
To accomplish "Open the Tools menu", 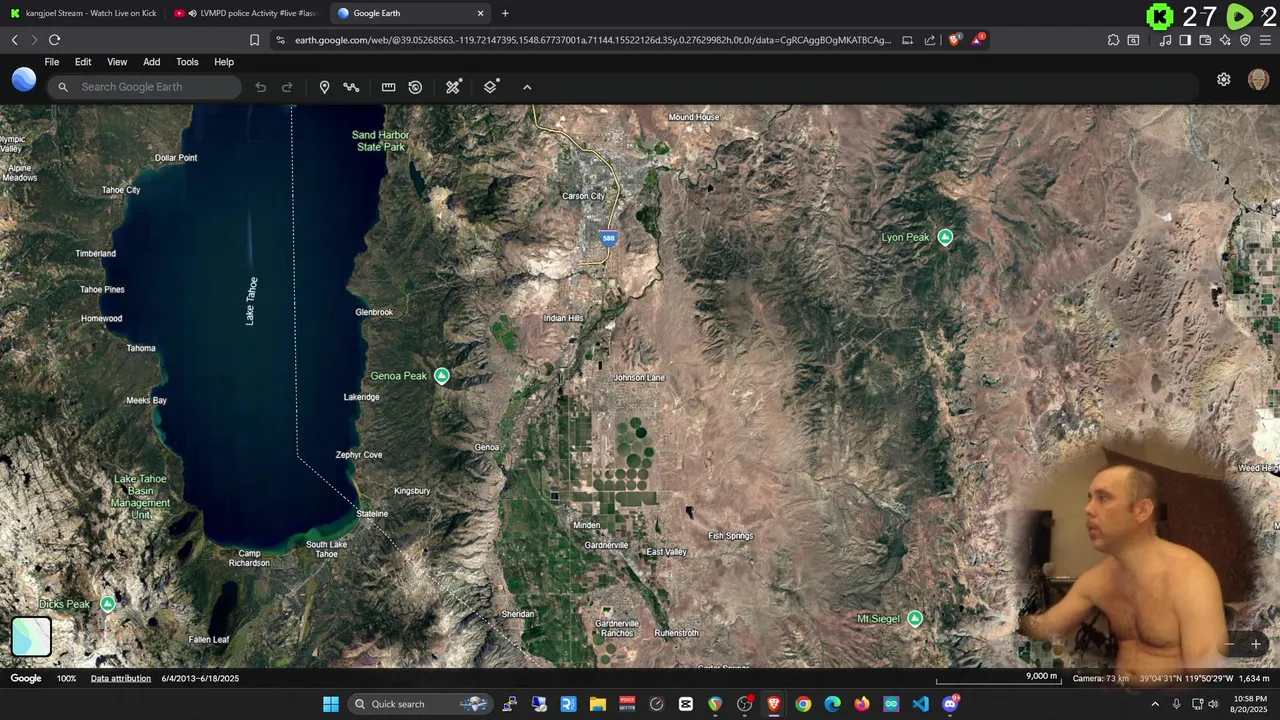I will [187, 62].
